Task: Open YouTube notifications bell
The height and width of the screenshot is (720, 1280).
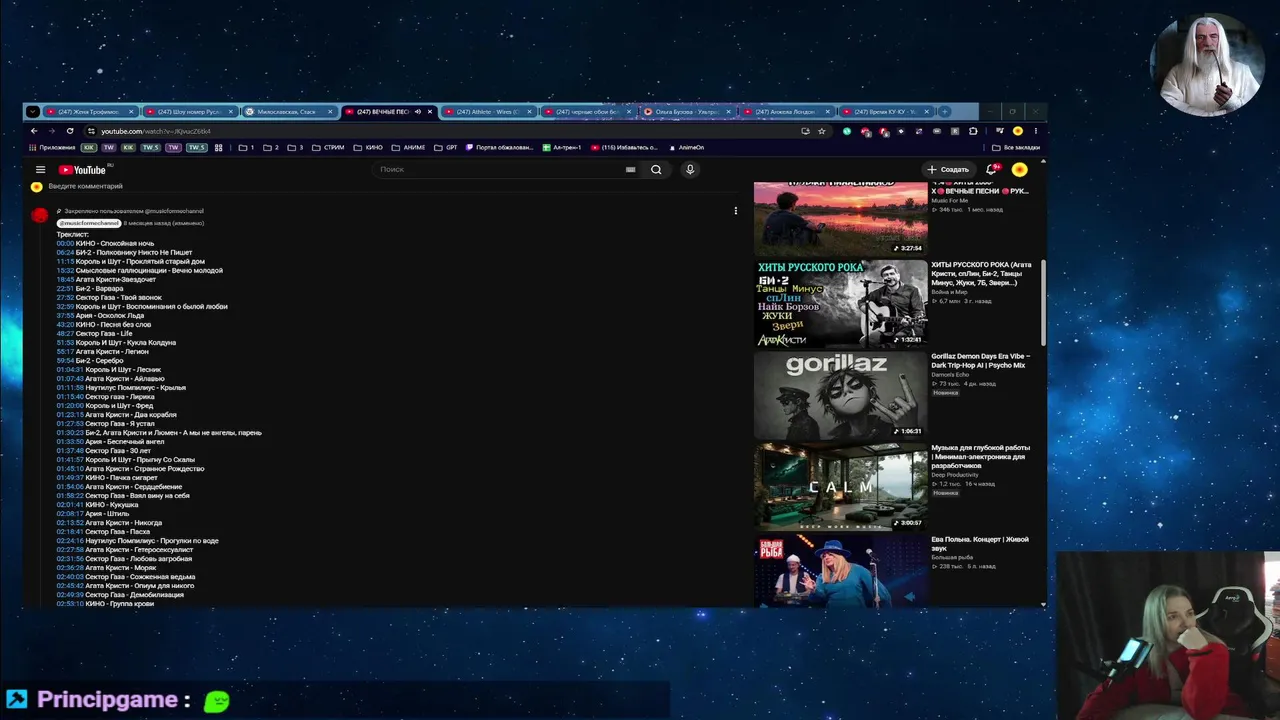Action: pyautogui.click(x=992, y=170)
